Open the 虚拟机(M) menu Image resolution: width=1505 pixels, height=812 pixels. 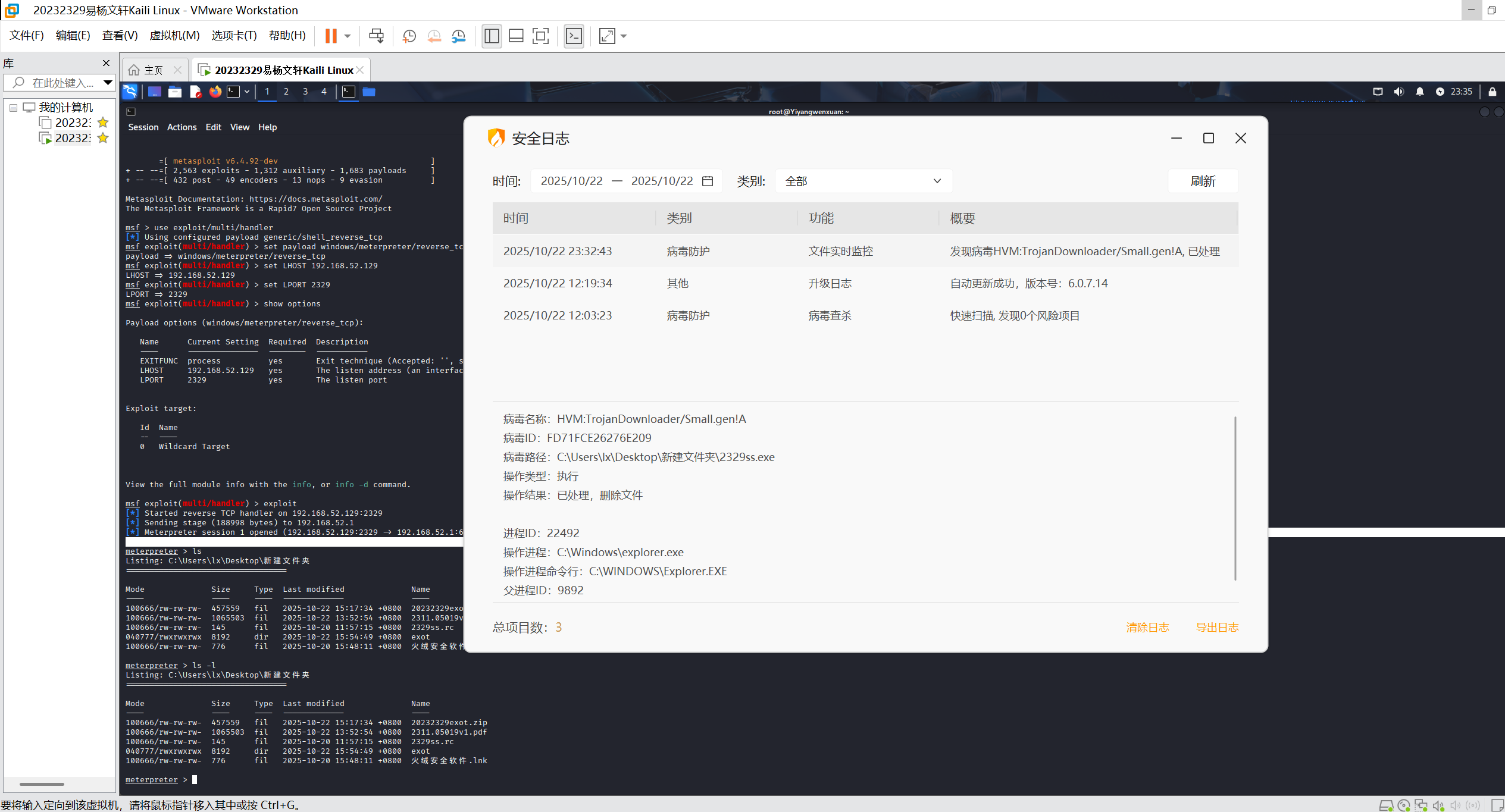pyautogui.click(x=174, y=35)
